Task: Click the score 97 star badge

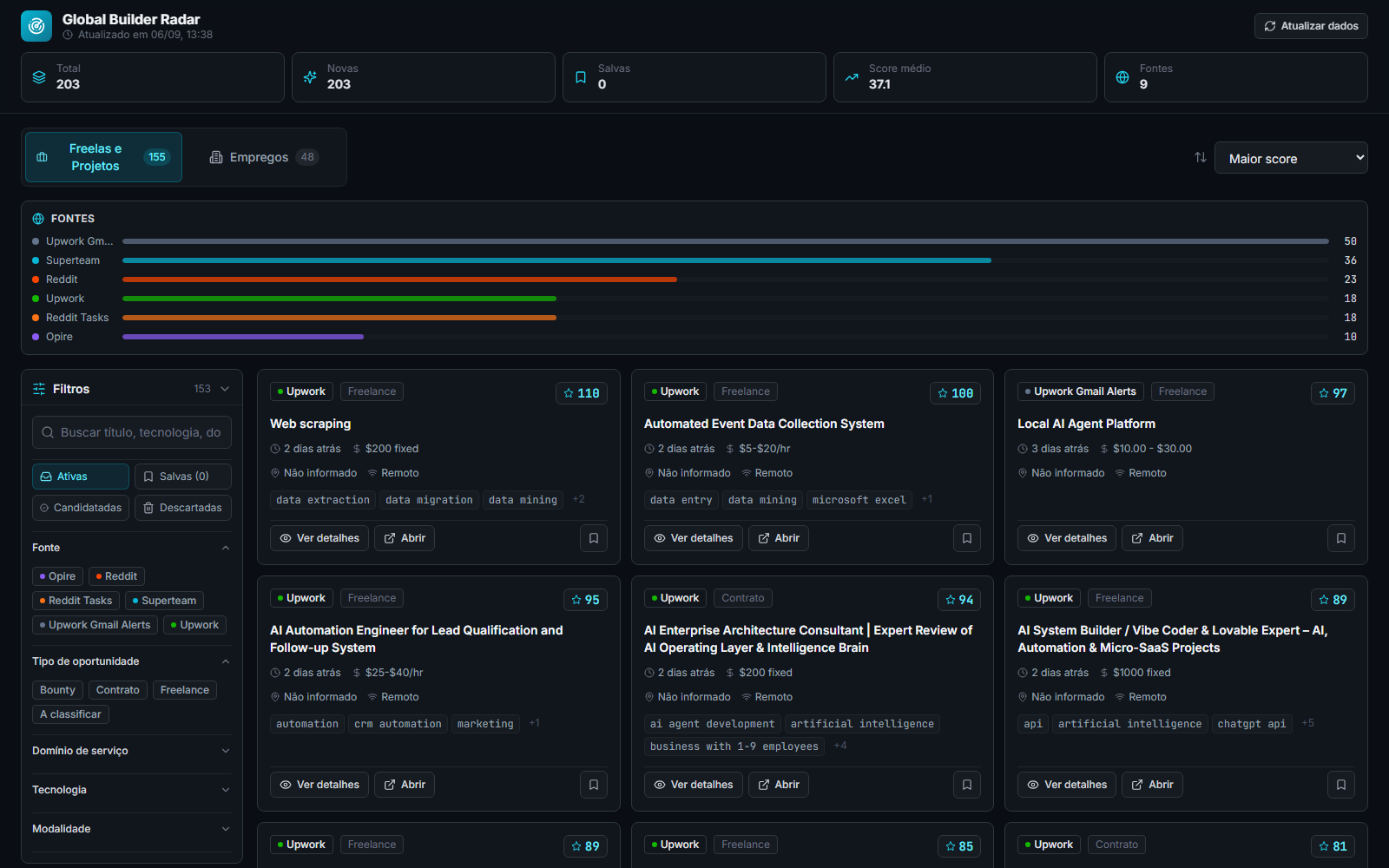Action: click(x=1333, y=393)
